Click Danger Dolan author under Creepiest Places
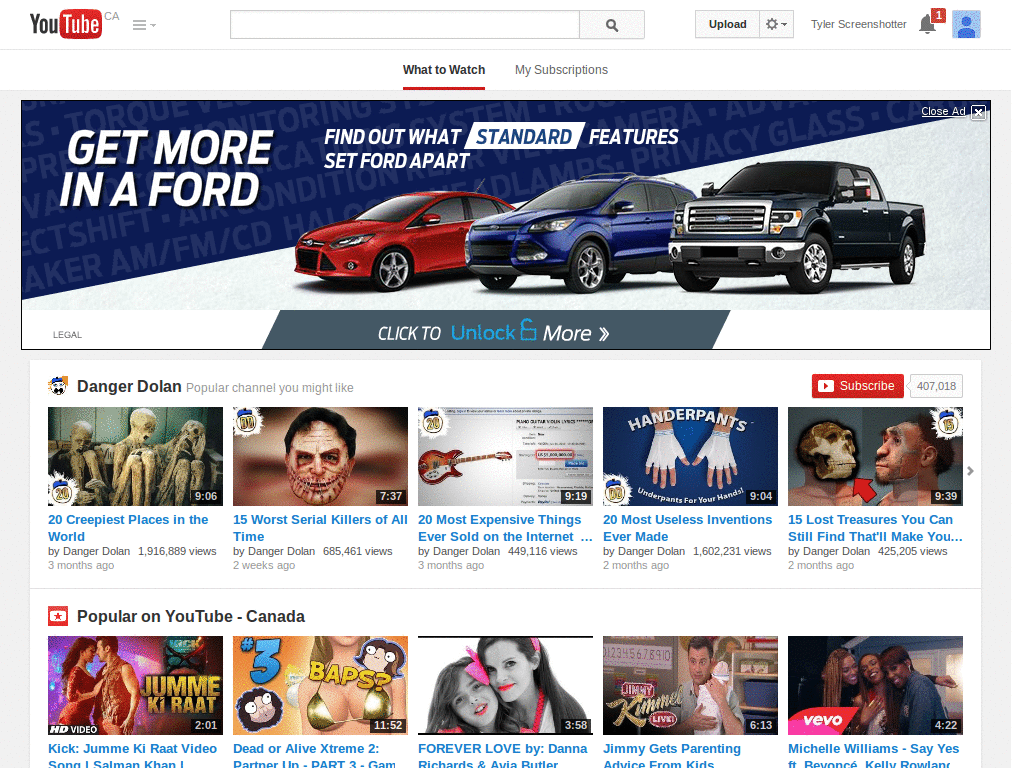1024x768 pixels. [96, 551]
